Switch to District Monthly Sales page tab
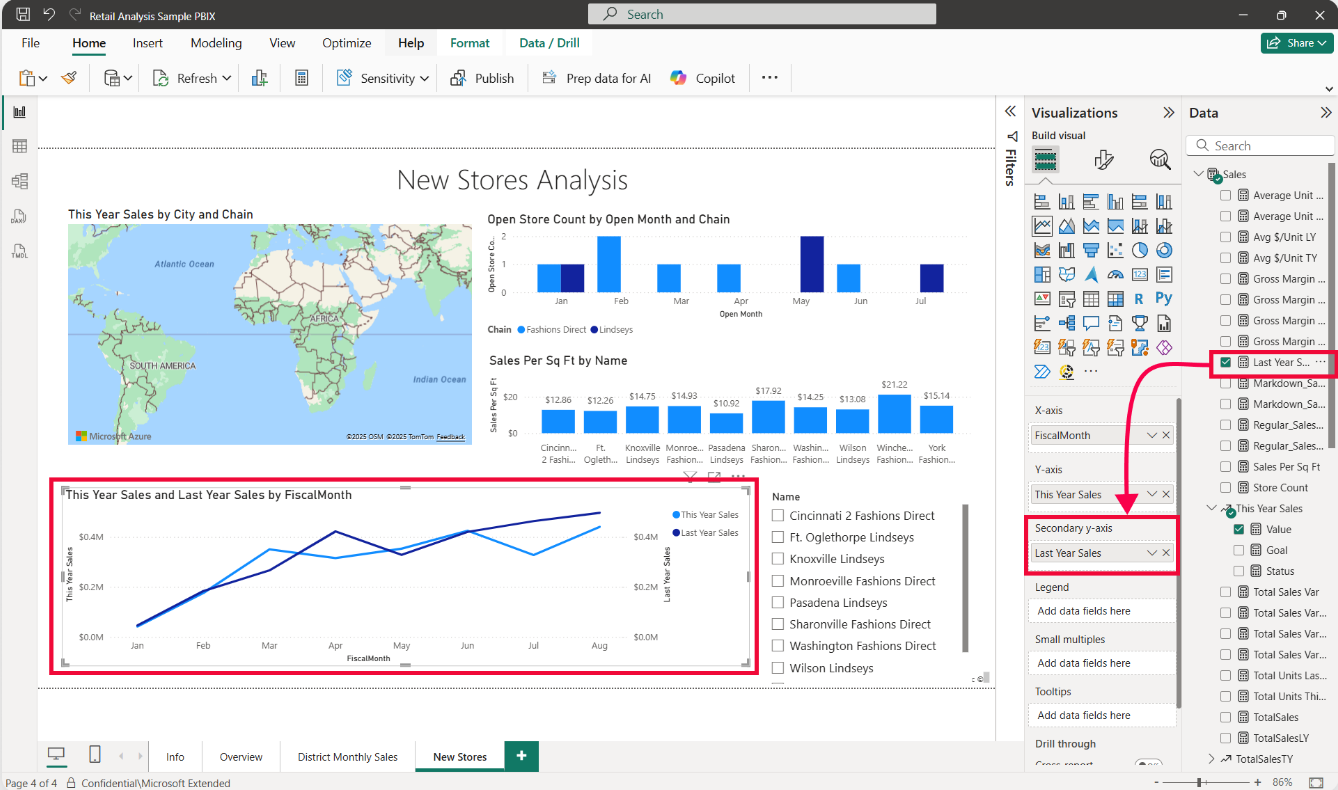Screen dimensions: 1338x790 (x=347, y=757)
